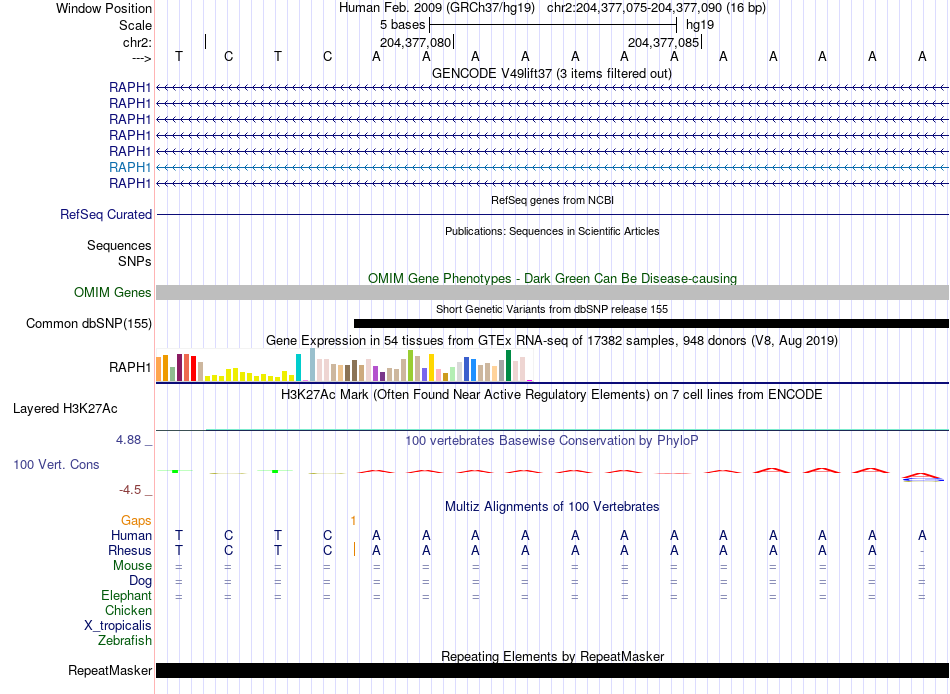The width and height of the screenshot is (950, 694).
Task: Select the Elephant alignment row label
Action: click(126, 595)
